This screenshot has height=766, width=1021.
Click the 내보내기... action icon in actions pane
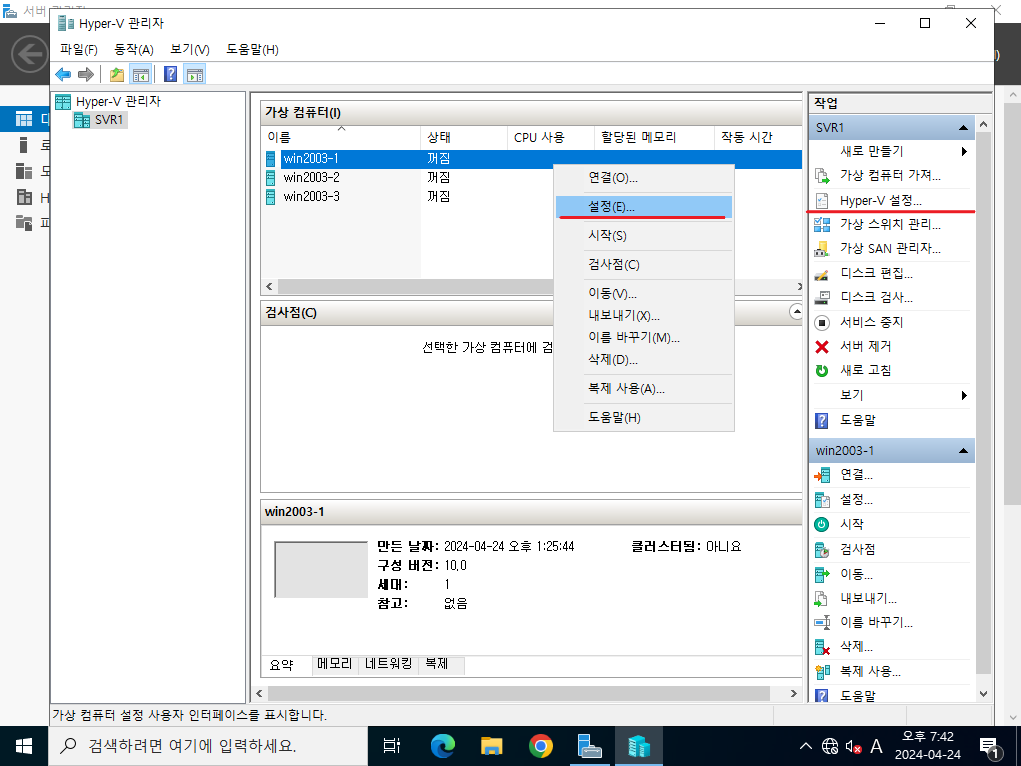click(x=822, y=598)
